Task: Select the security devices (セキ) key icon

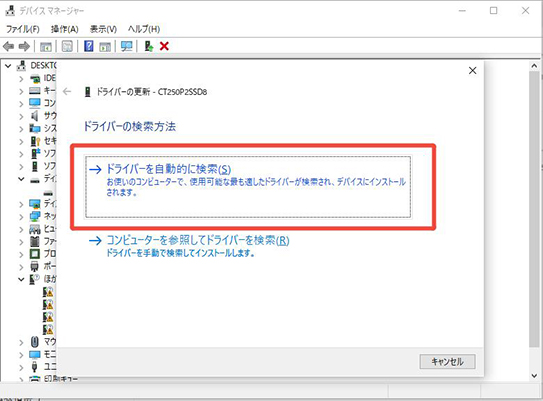Action: (35, 141)
